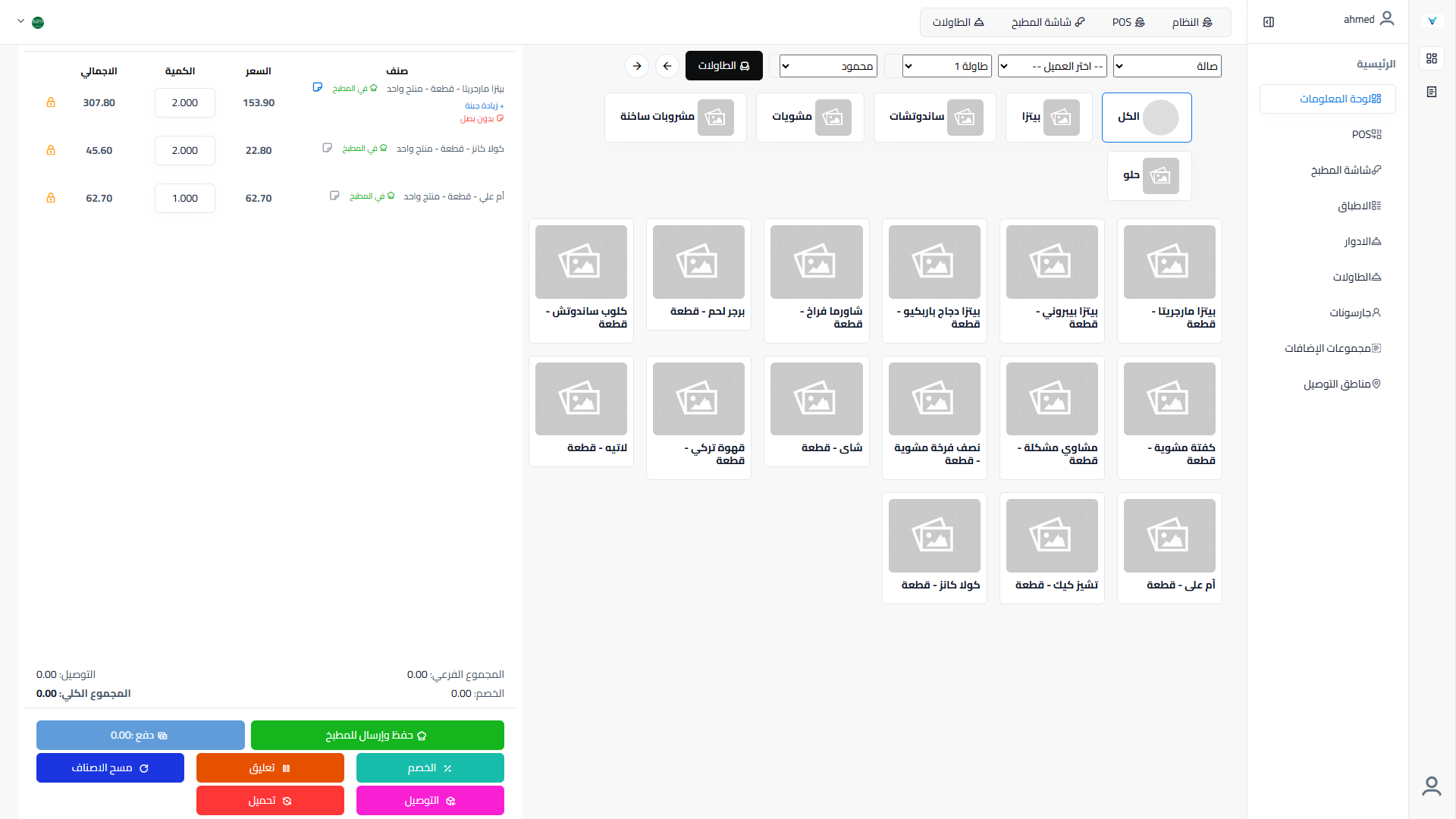The image size is (1456, 819).
Task: Click the black الطاولات tables button
Action: pos(724,66)
